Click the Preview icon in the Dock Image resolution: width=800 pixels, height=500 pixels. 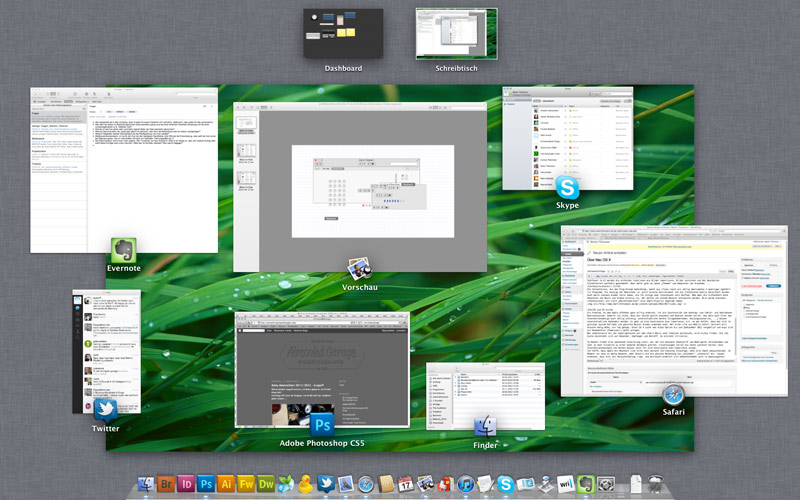coord(426,484)
